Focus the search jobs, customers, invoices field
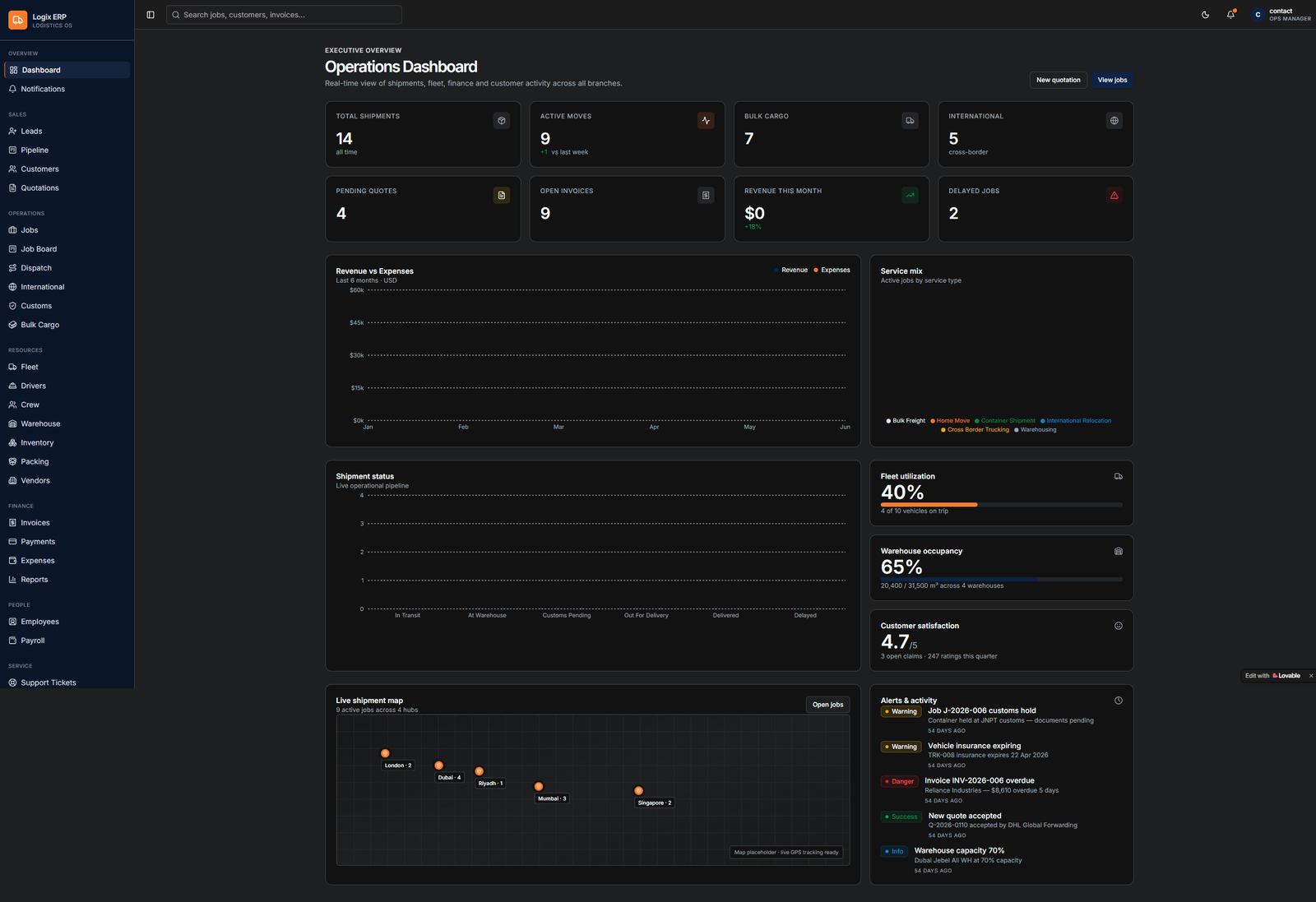1316x902 pixels. [284, 15]
